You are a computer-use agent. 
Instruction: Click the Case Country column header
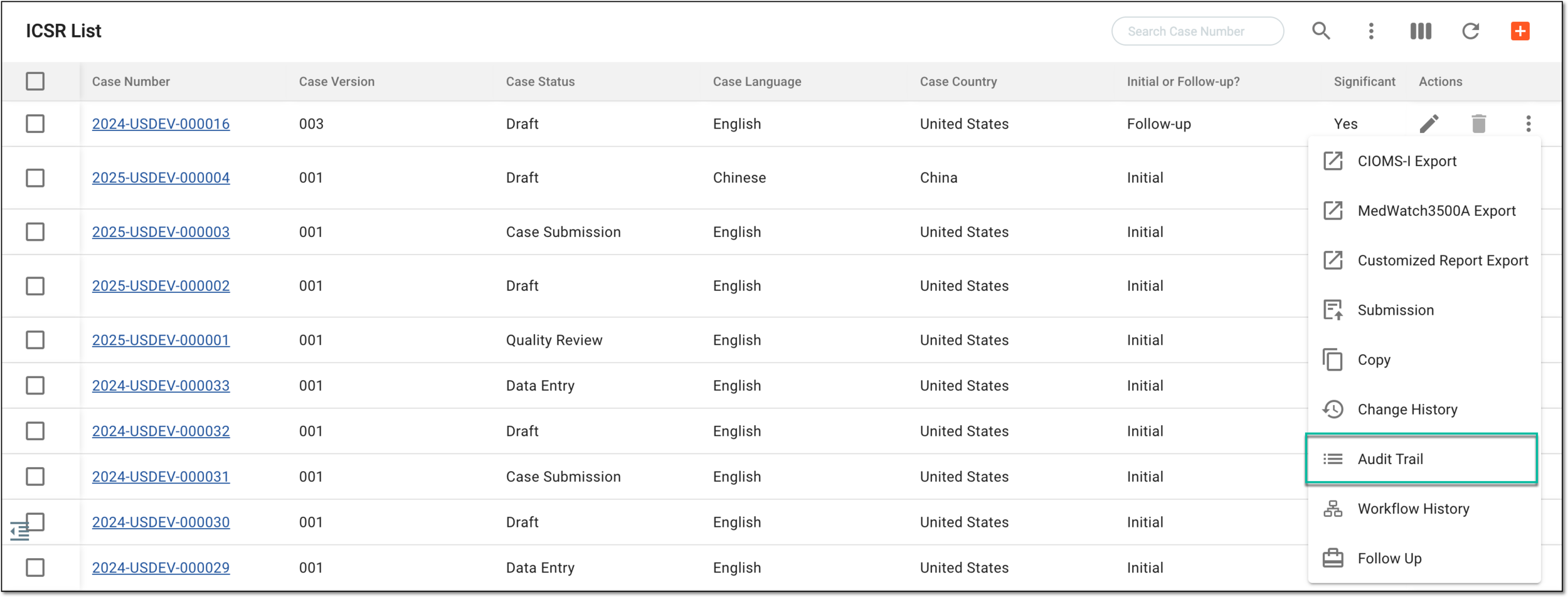[x=958, y=82]
